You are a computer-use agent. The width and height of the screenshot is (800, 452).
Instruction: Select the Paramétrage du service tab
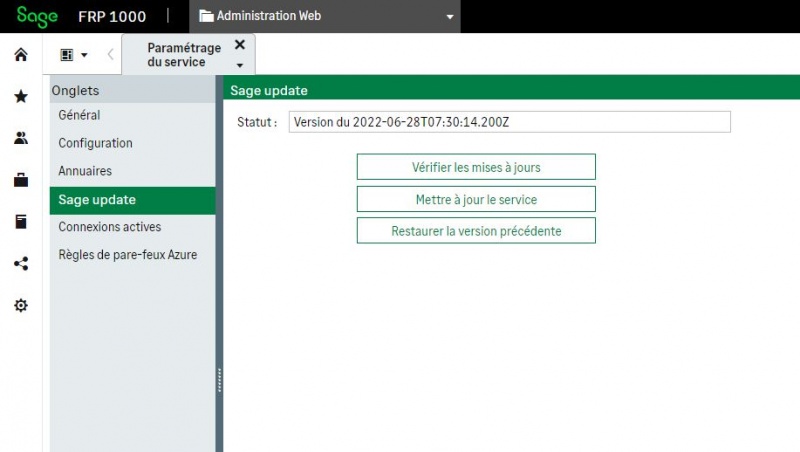pos(184,55)
